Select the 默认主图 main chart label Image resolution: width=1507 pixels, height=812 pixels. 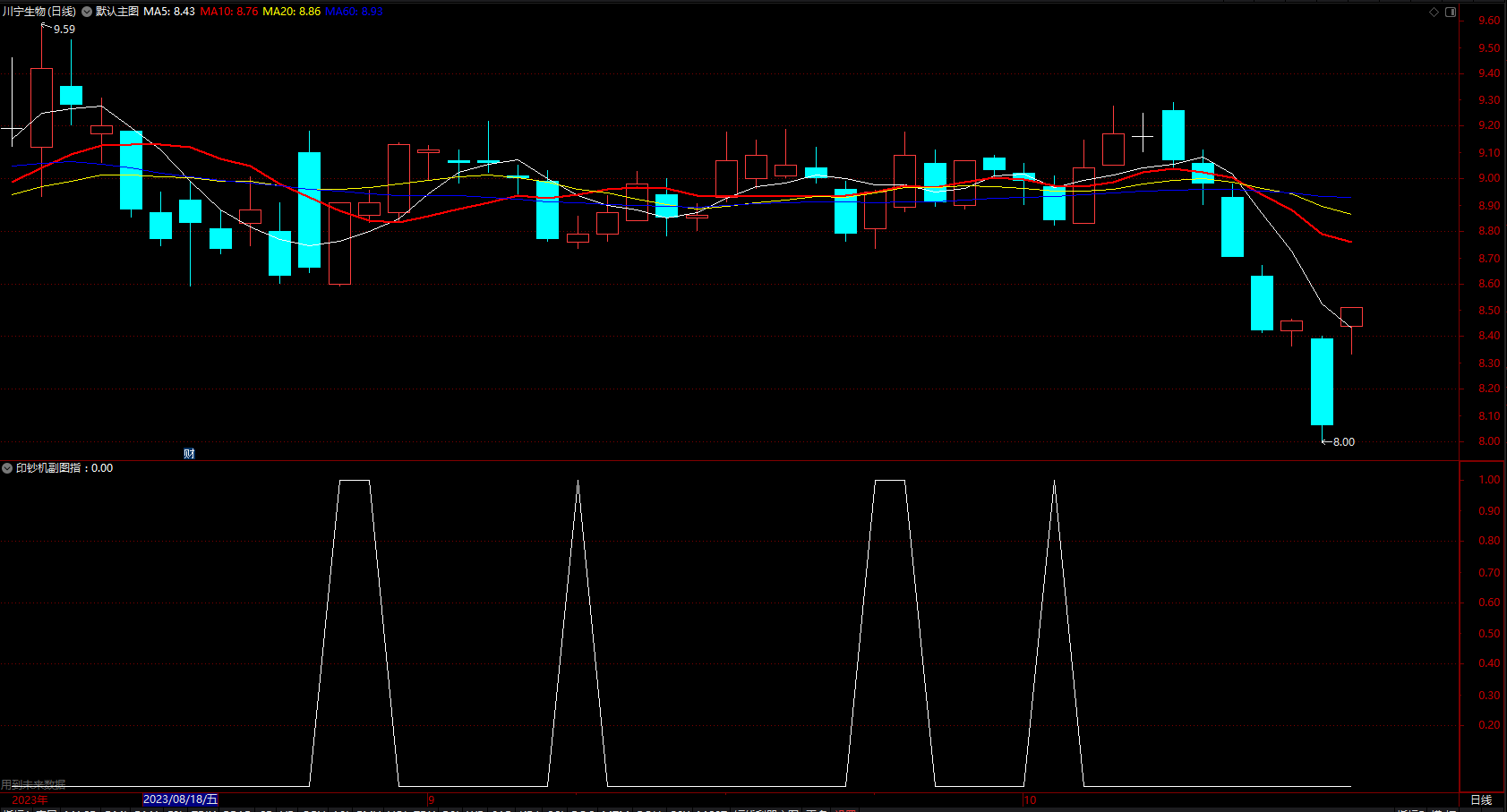click(x=117, y=12)
